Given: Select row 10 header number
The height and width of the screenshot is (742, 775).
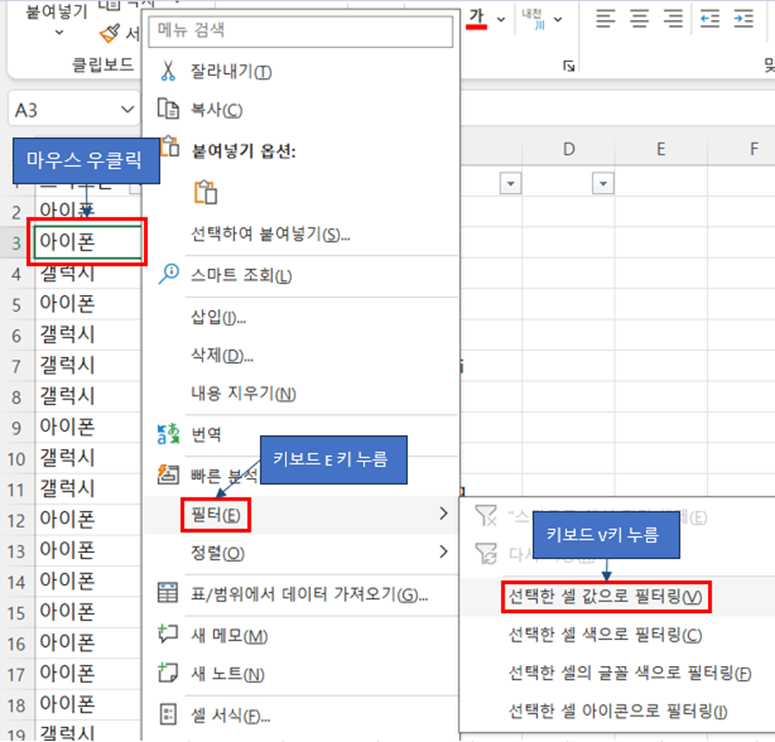Looking at the screenshot, I should 17,459.
